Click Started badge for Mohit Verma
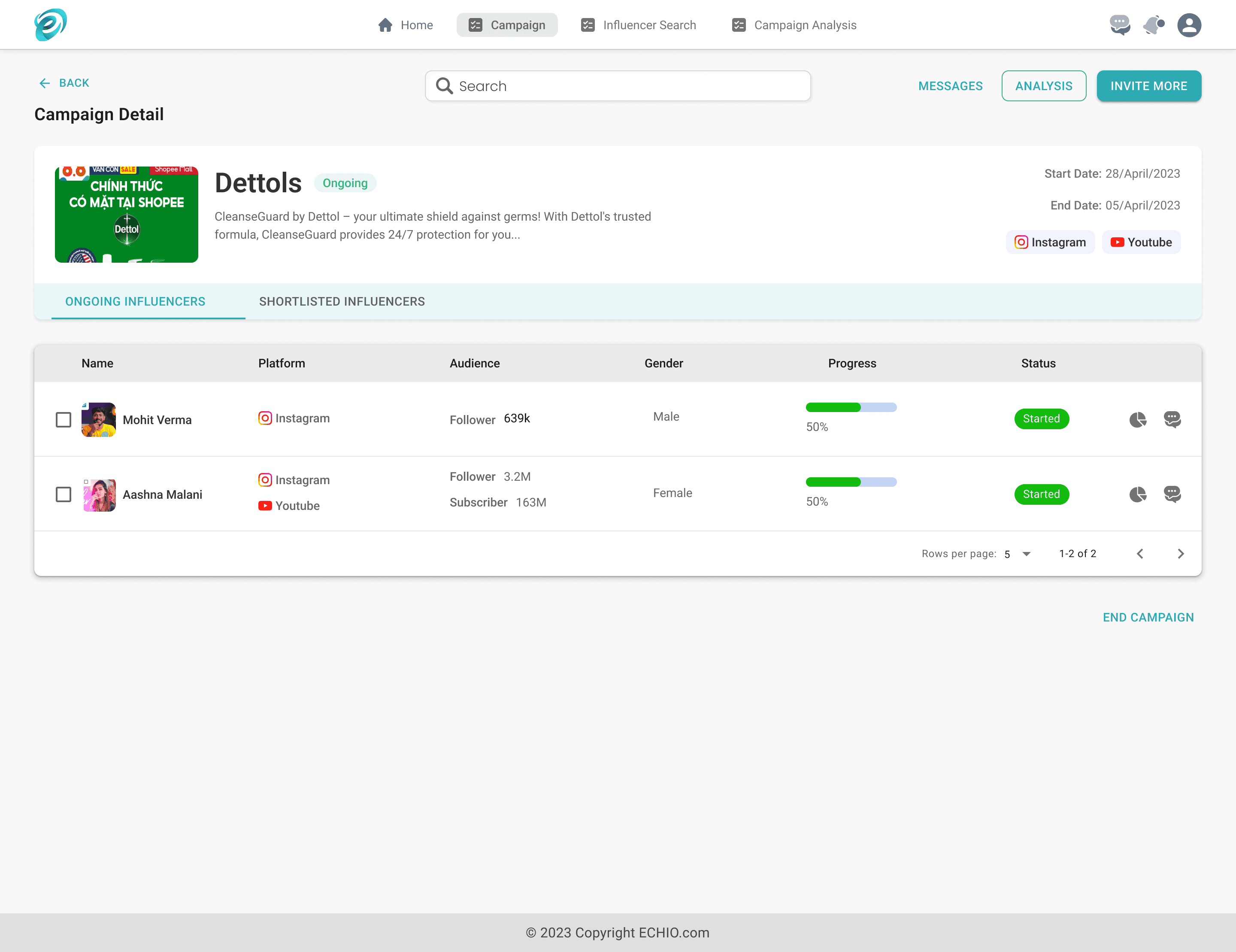Screen dimensions: 1236x952 click(x=1041, y=419)
